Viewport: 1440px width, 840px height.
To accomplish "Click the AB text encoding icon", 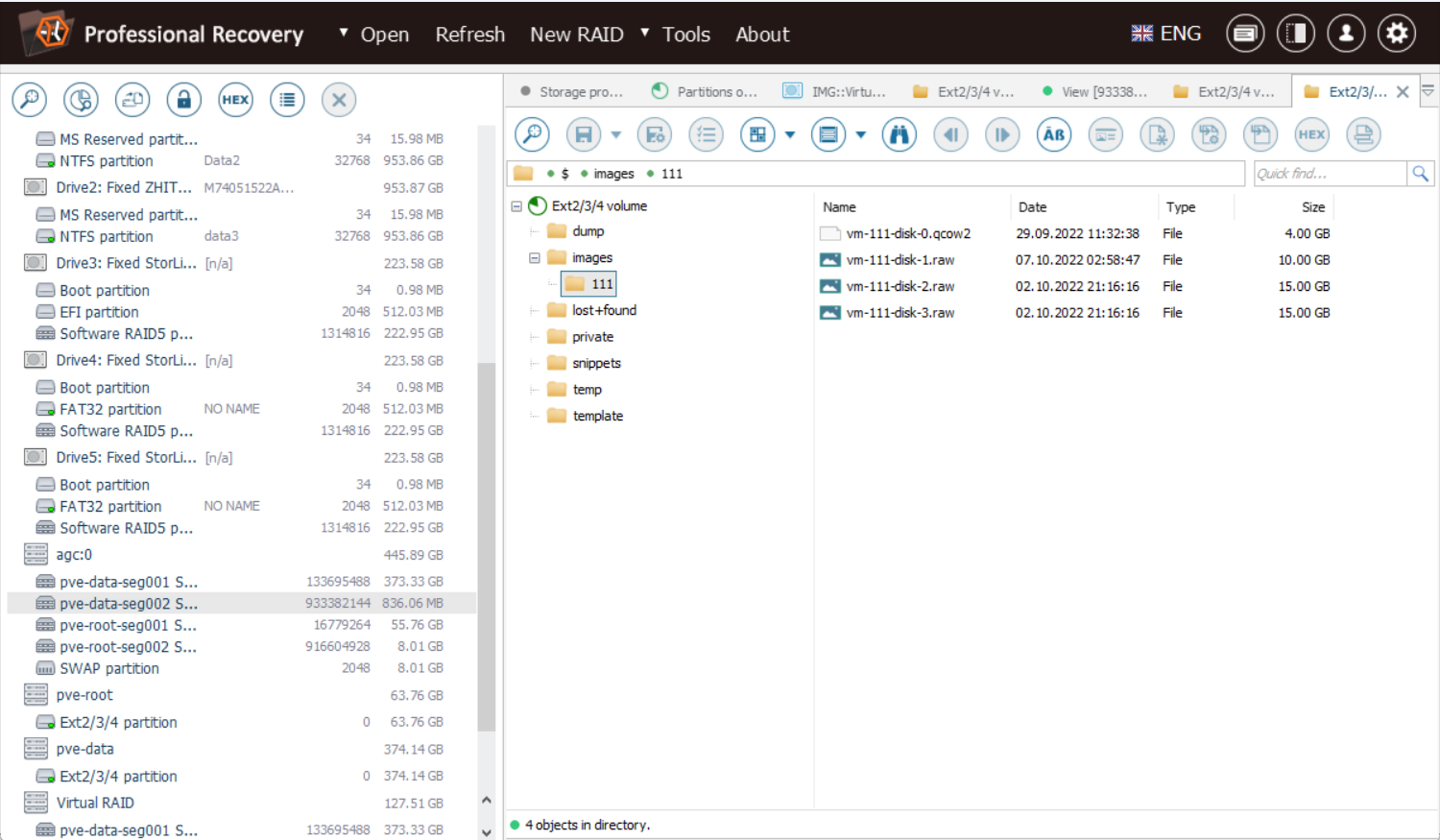I will 1054,134.
